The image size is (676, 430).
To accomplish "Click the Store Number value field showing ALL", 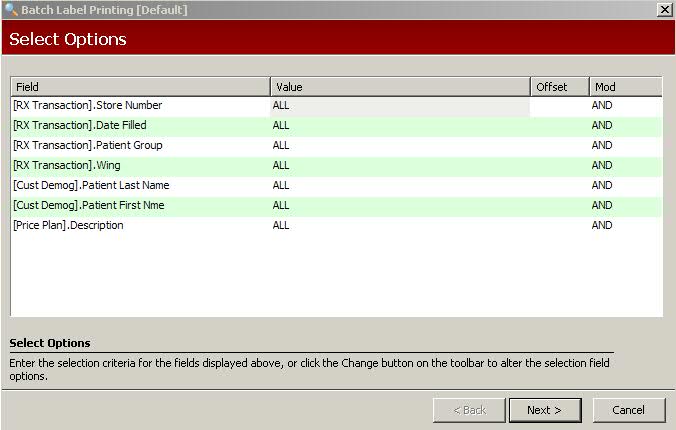I will tap(400, 106).
